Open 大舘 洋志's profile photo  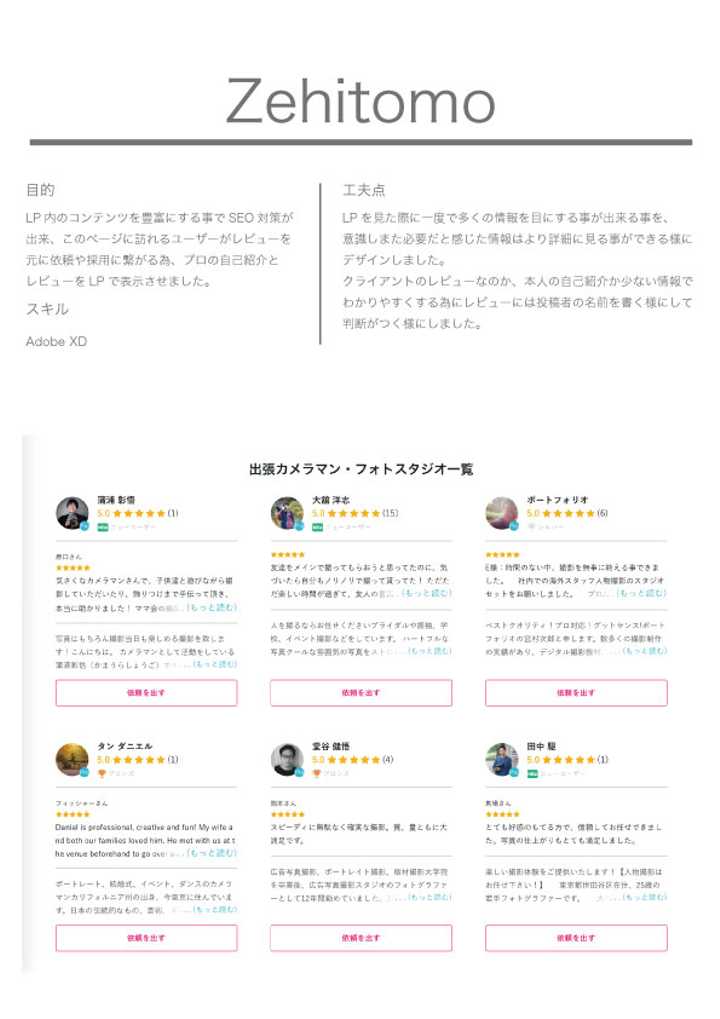point(286,513)
